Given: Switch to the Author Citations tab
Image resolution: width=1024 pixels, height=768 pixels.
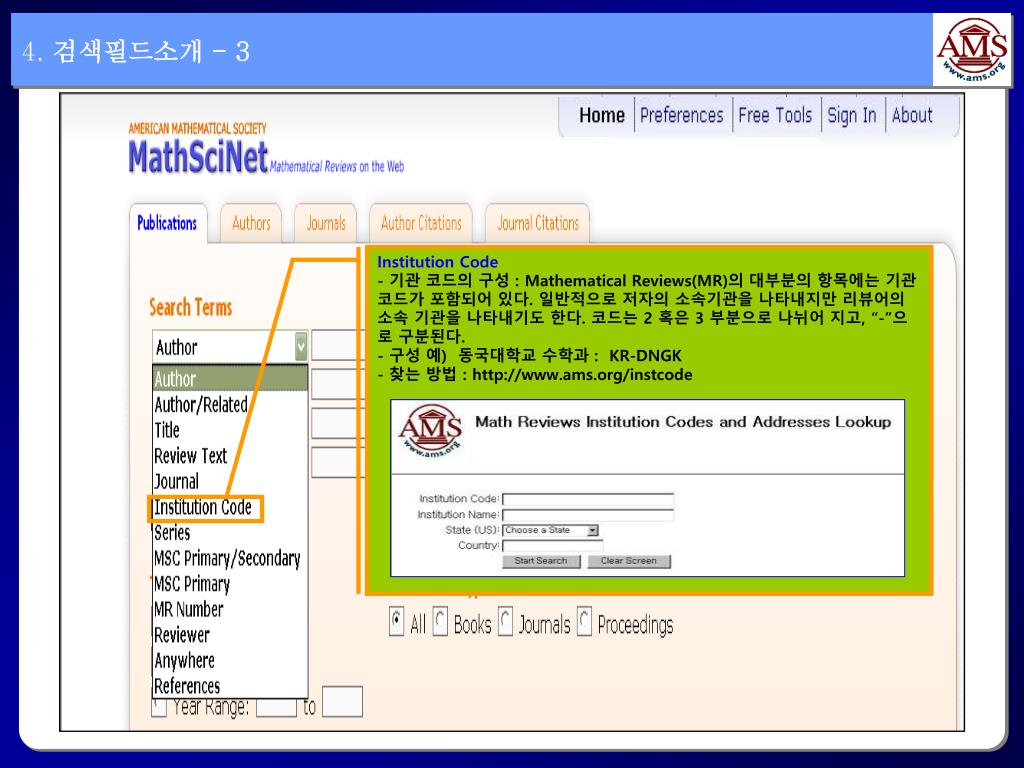Looking at the screenshot, I should 421,223.
